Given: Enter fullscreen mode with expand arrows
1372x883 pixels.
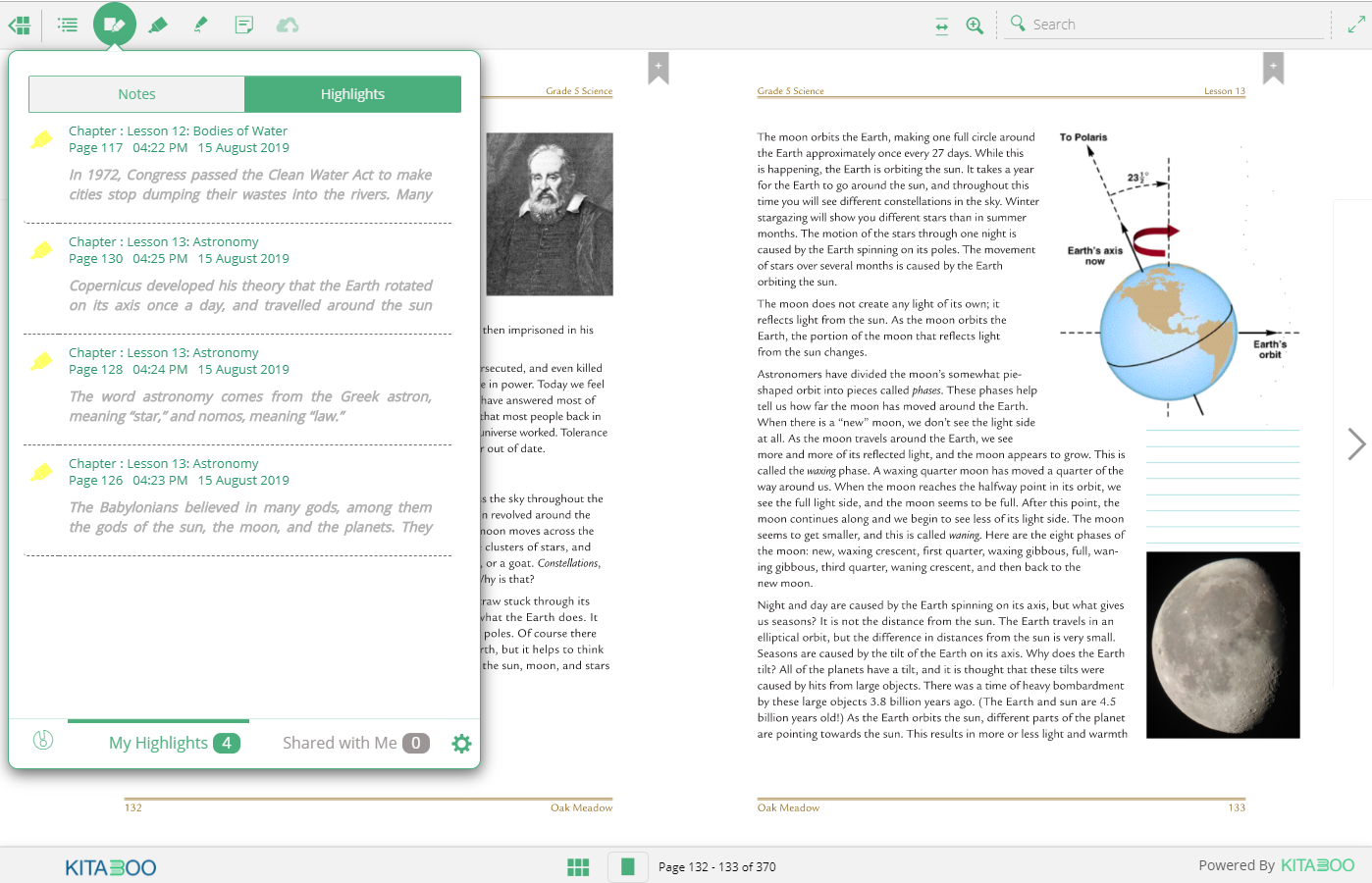Looking at the screenshot, I should pyautogui.click(x=1356, y=25).
